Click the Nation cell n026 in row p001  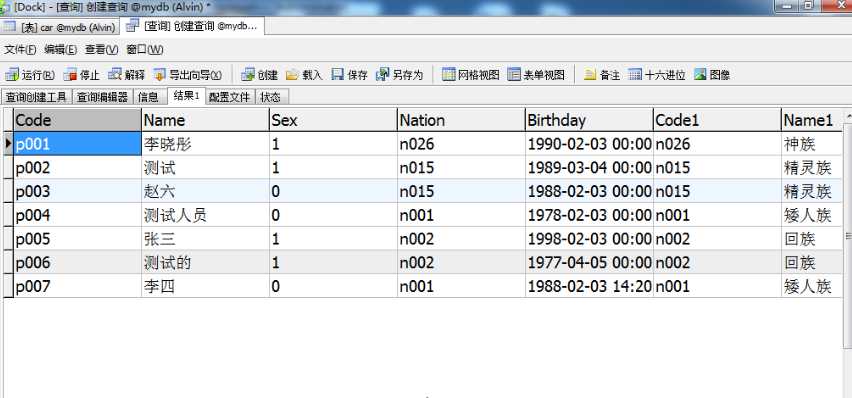tap(461, 144)
